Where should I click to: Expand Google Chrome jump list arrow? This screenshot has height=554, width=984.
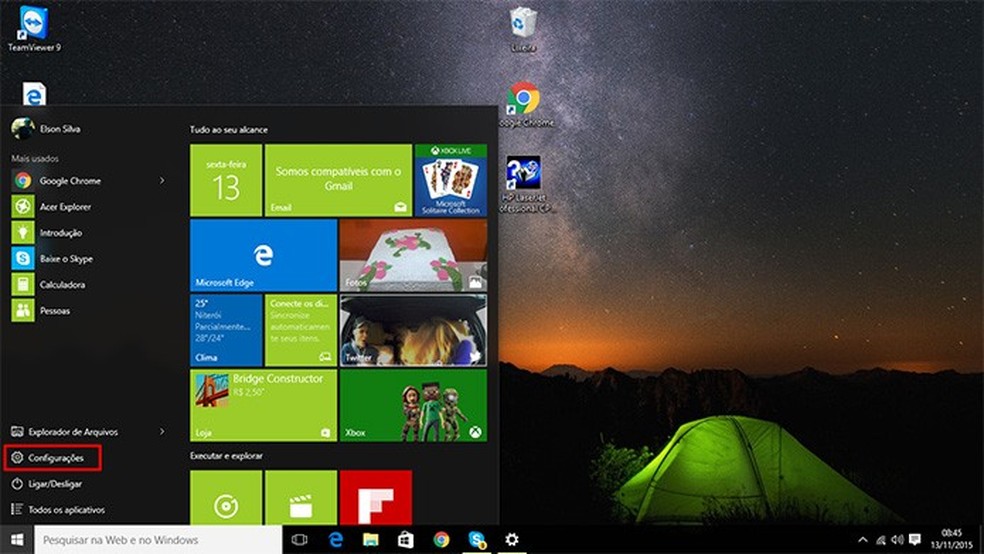[162, 181]
